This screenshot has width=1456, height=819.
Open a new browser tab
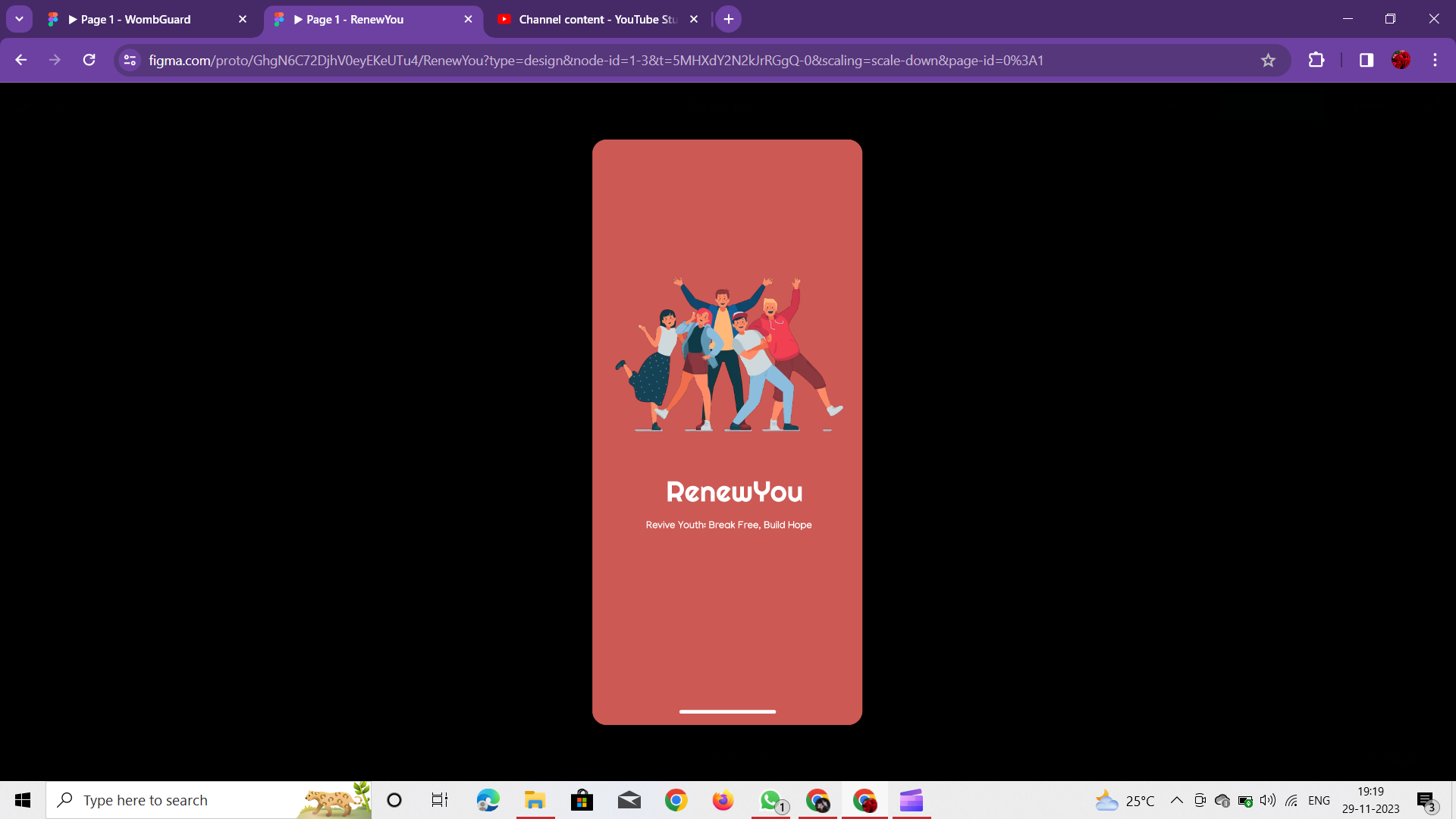click(728, 19)
